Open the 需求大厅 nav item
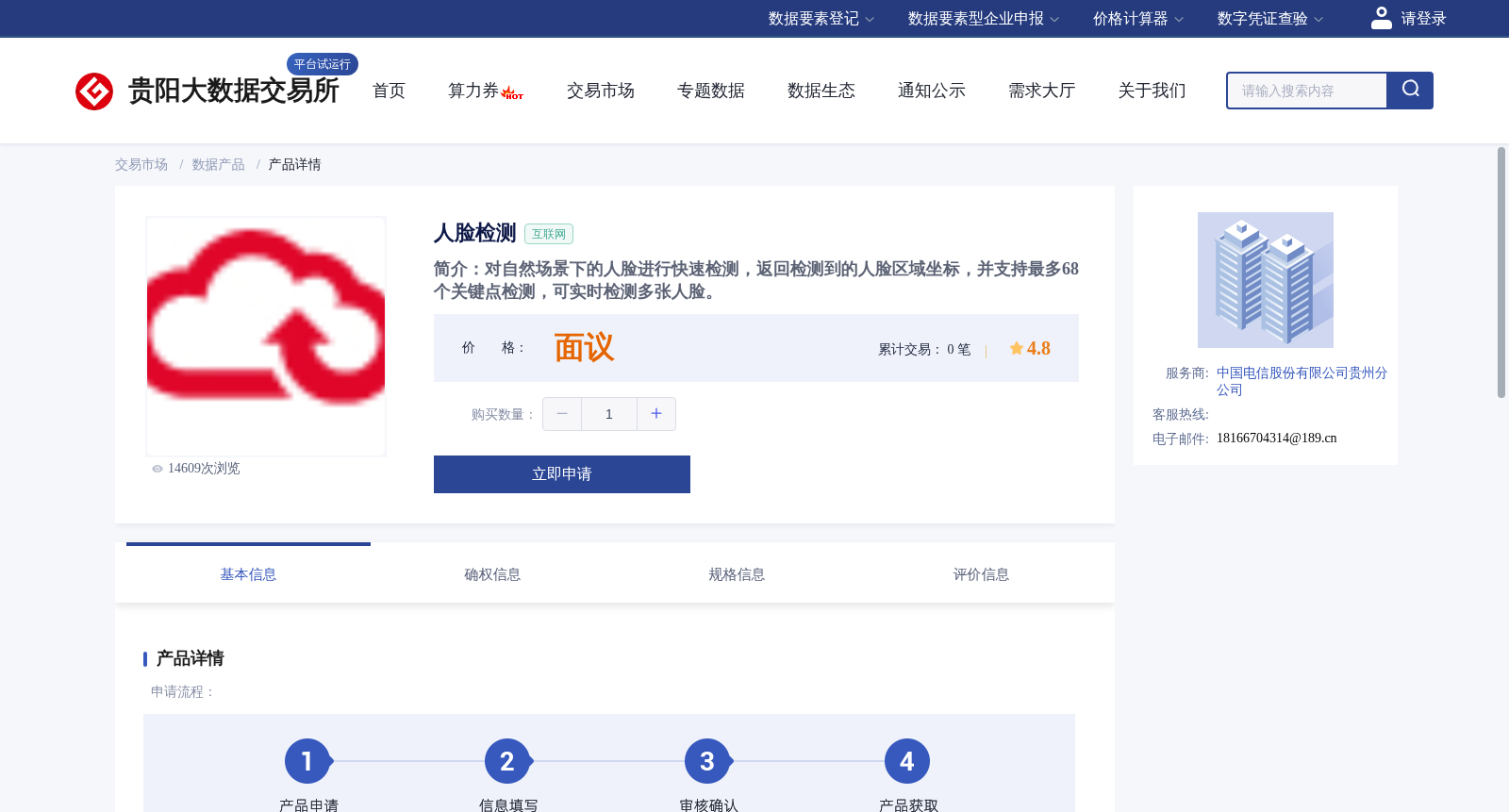Image resolution: width=1509 pixels, height=812 pixels. click(1042, 91)
